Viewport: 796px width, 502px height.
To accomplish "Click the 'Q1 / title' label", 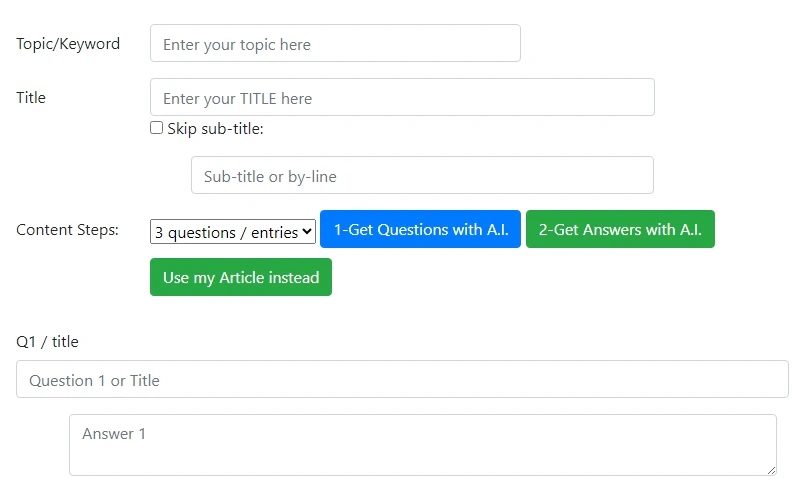I will point(47,342).
